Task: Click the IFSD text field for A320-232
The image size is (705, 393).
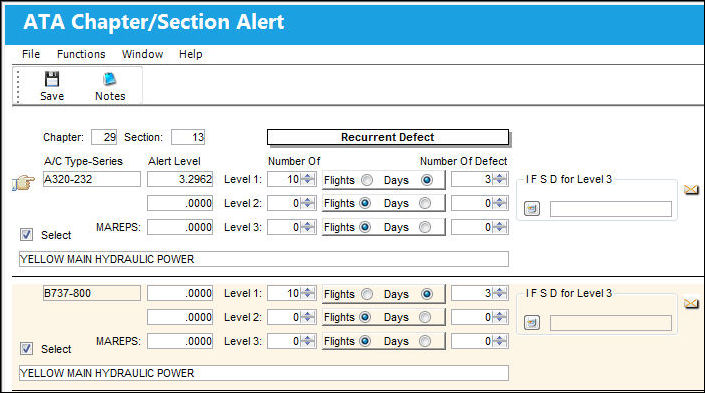Action: pos(611,209)
